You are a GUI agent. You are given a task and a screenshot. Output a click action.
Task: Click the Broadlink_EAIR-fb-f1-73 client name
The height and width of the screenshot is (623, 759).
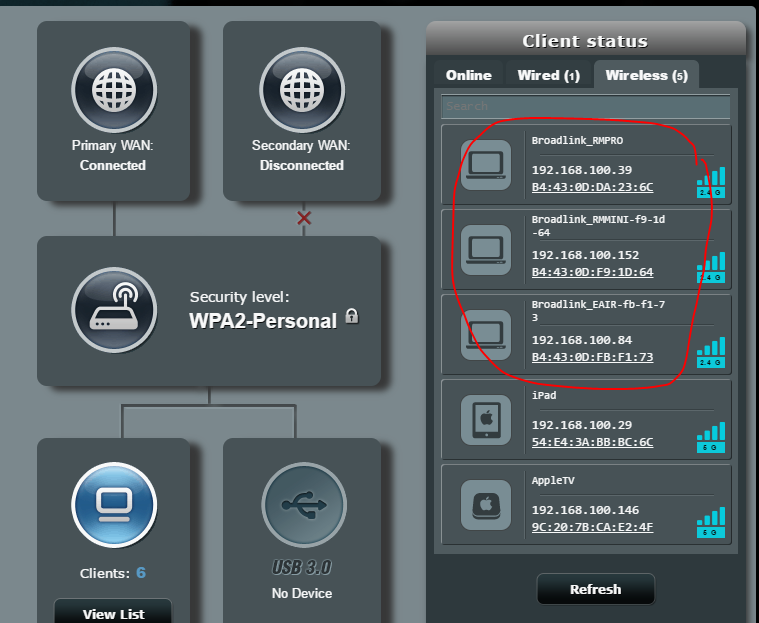(598, 311)
